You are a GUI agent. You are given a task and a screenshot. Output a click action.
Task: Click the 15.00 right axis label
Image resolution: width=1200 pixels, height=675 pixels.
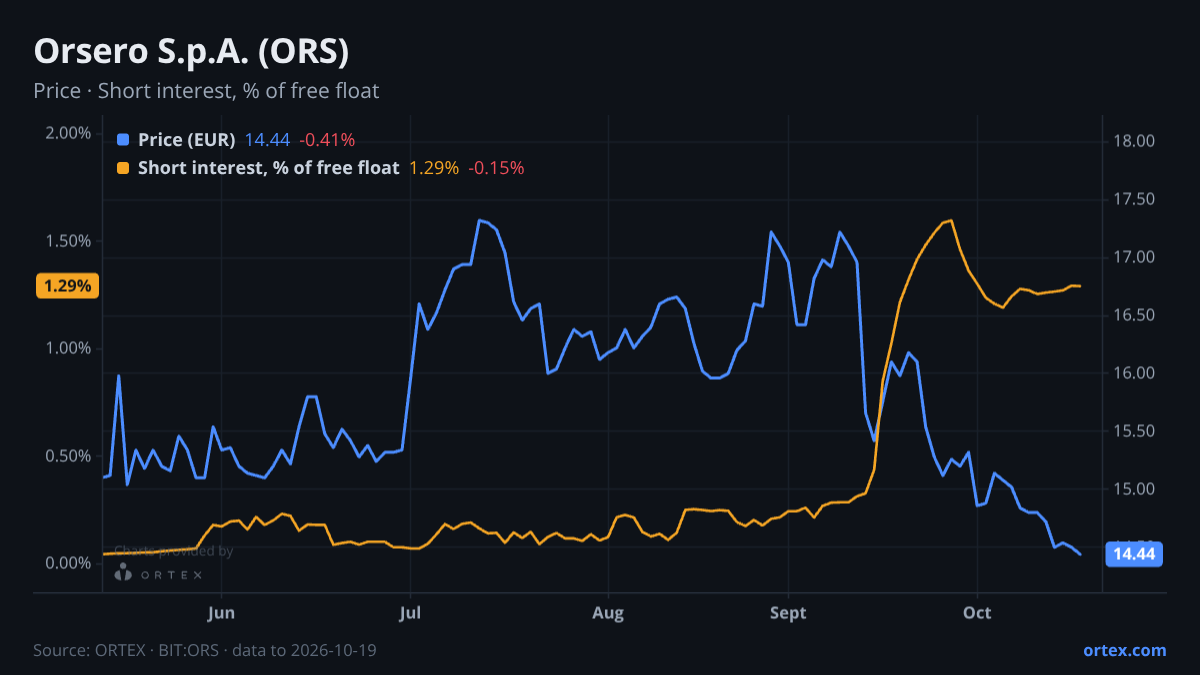tap(1135, 489)
